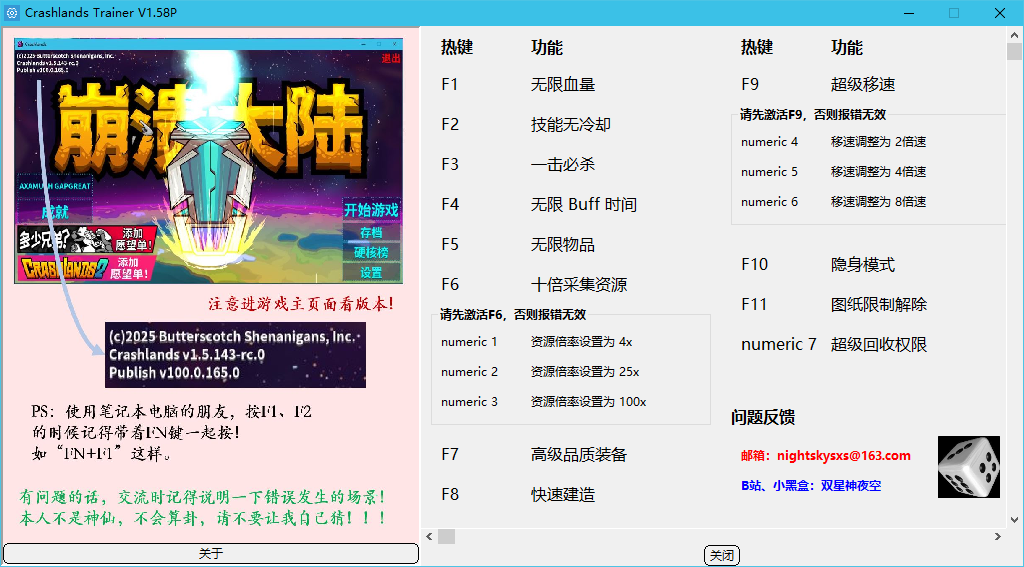This screenshot has height=567, width=1024.
Task: Click the horizontal scrollbar thumb
Action: pos(446,536)
